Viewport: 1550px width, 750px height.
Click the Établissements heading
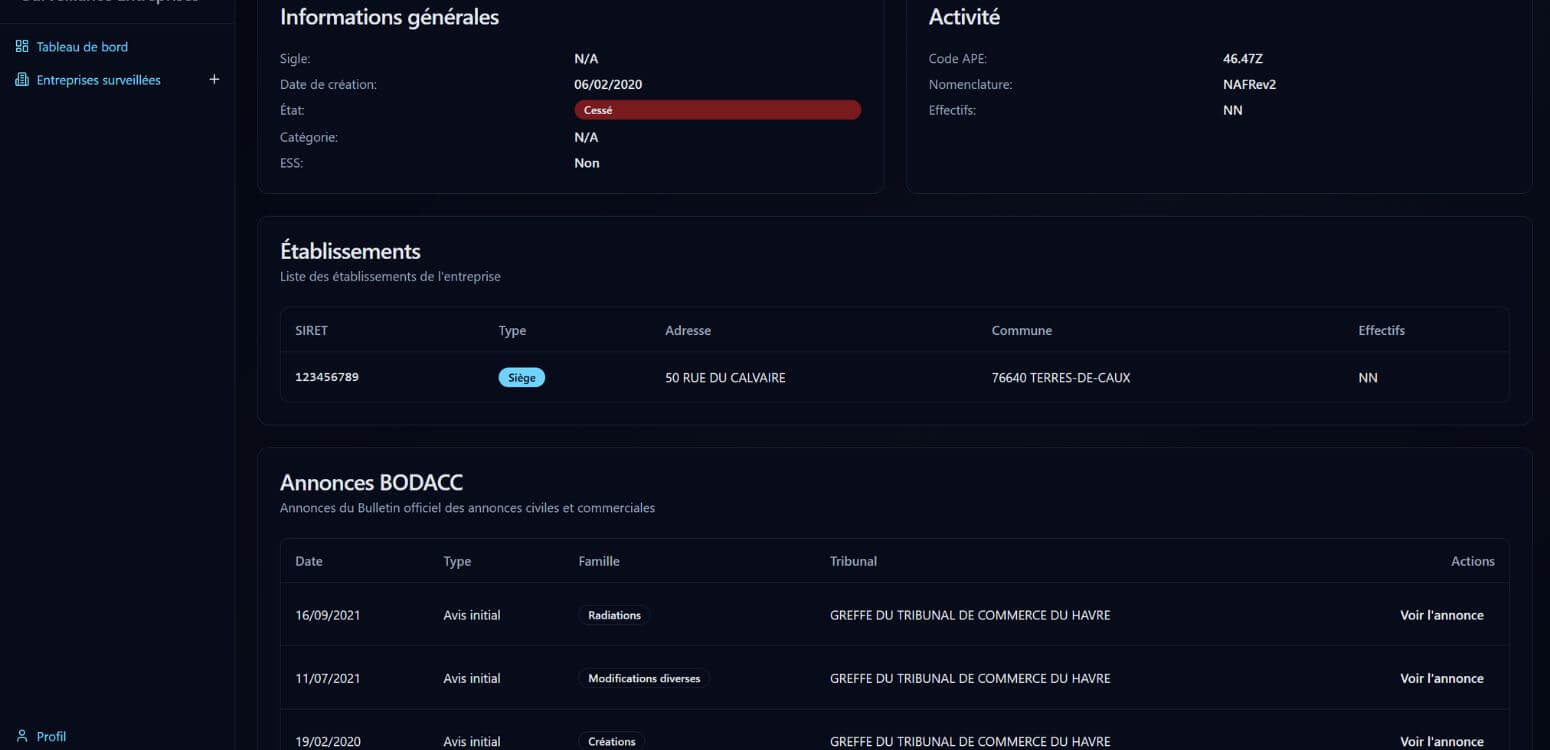point(350,251)
